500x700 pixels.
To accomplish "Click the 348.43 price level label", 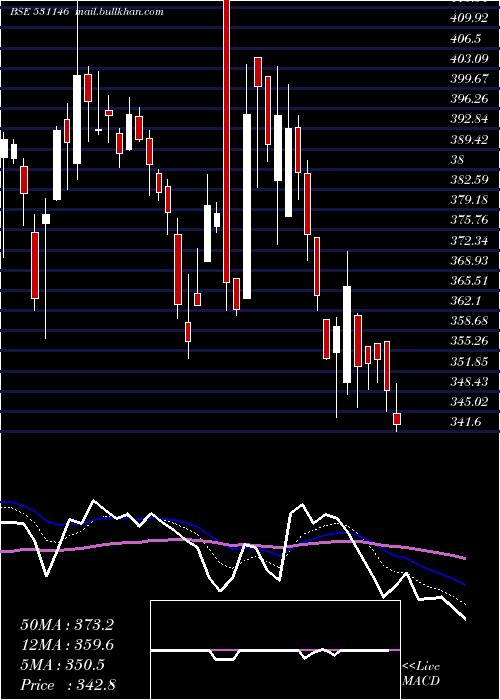I will (469, 382).
